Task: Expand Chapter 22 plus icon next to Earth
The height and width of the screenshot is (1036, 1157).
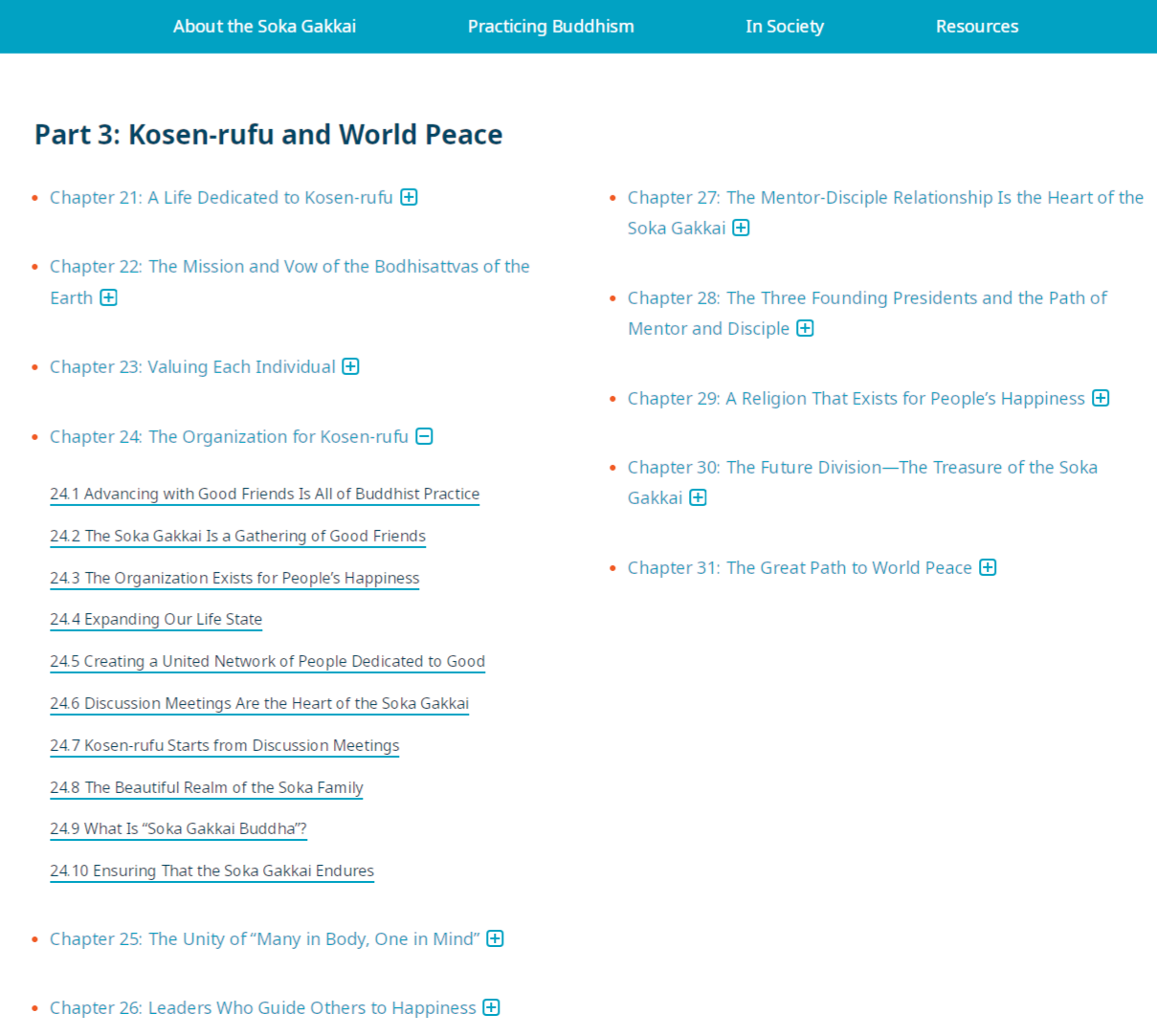Action: [x=108, y=298]
